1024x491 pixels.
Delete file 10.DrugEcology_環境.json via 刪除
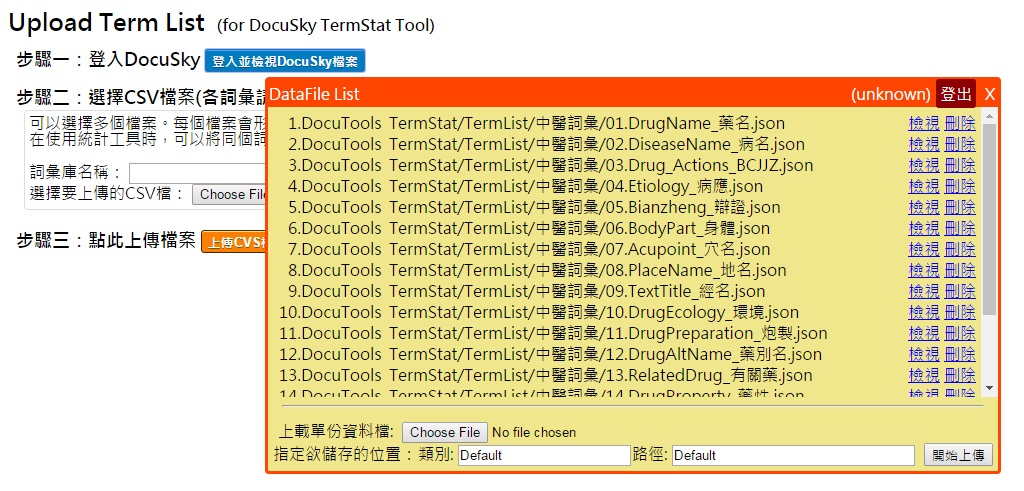point(960,313)
